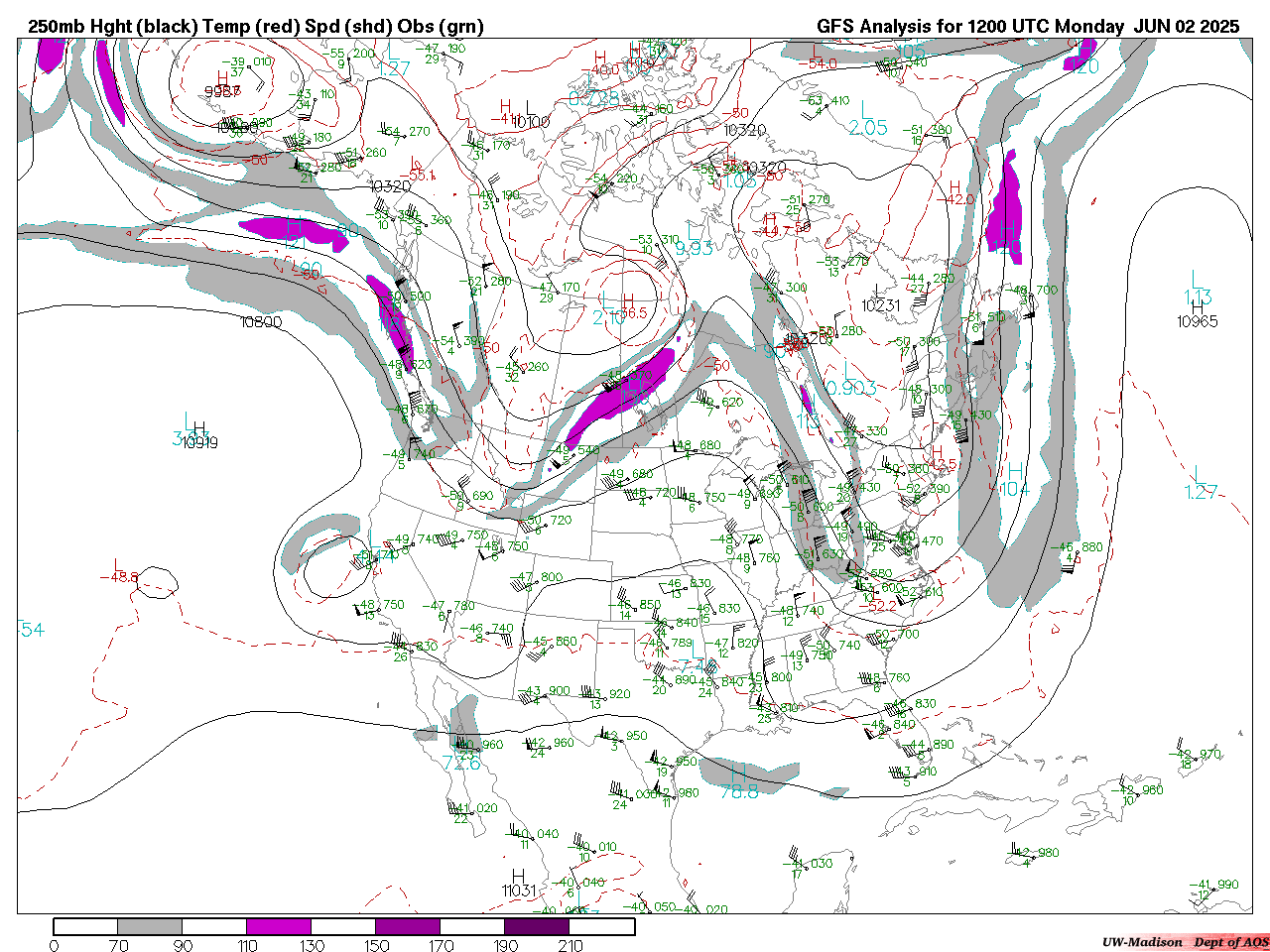Click the GFS Analysis date title text
Viewport: 1270px width, 952px height.
[x=1028, y=26]
